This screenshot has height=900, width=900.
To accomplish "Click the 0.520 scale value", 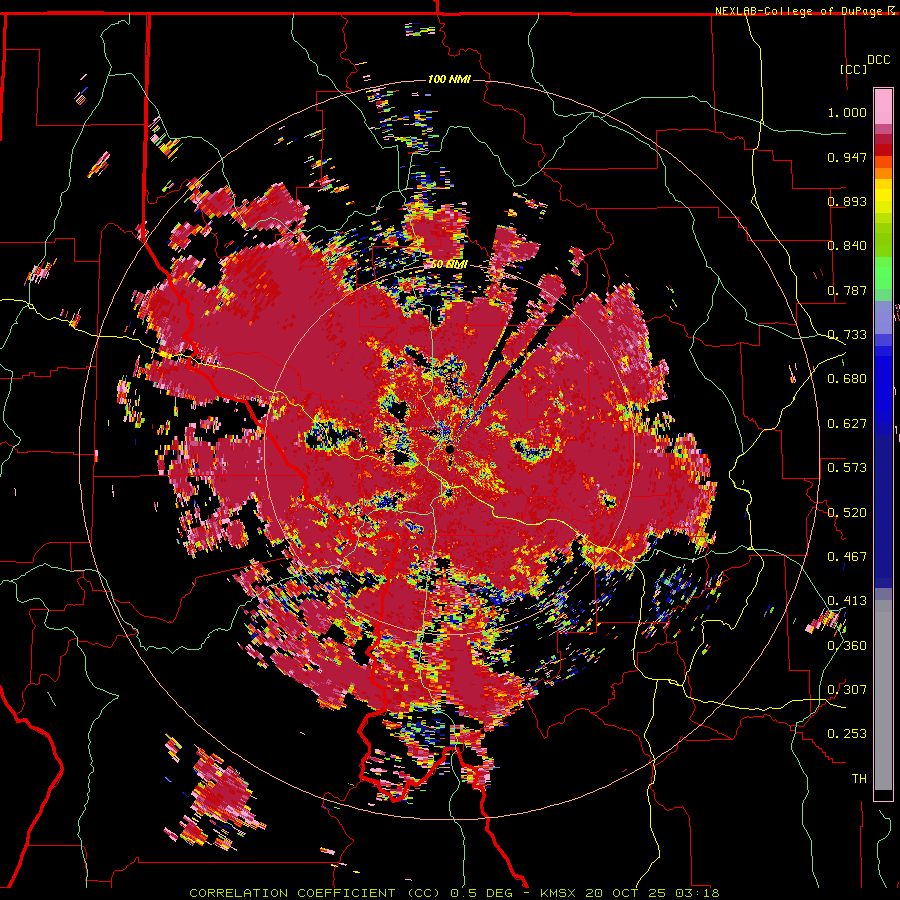I will [847, 512].
